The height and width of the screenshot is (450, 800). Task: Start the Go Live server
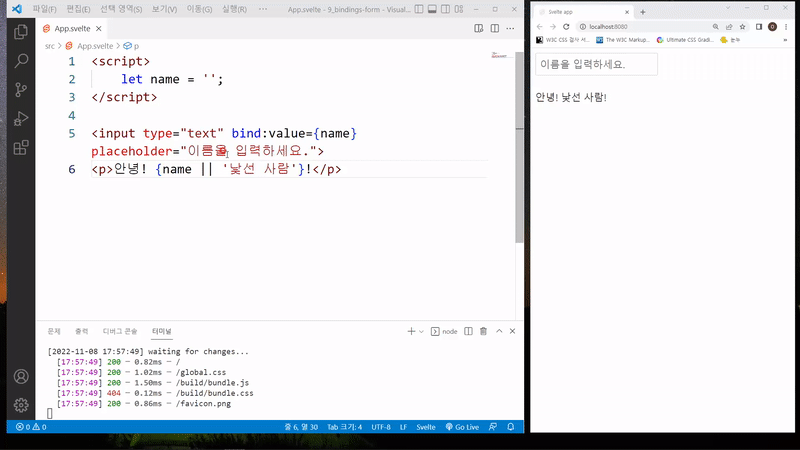coord(462,427)
